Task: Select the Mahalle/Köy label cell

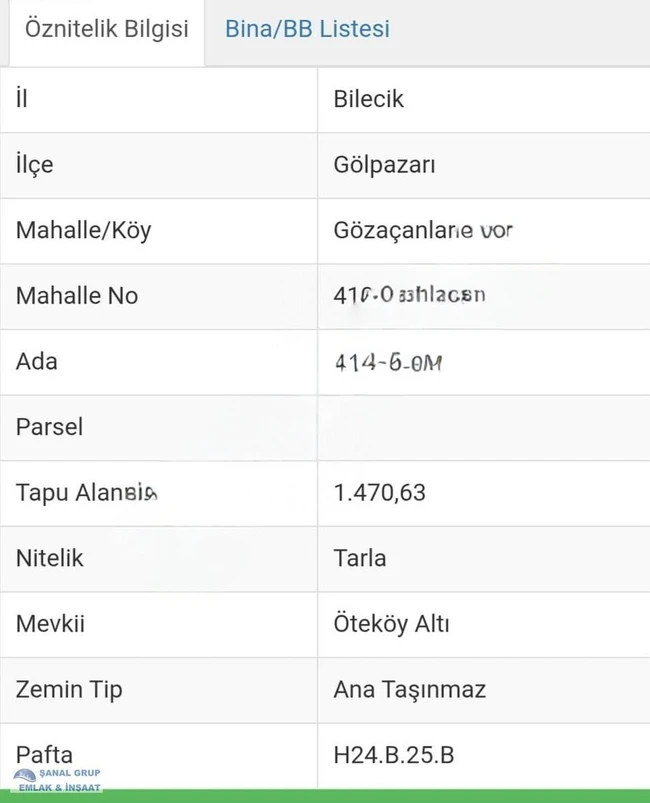Action: click(83, 230)
